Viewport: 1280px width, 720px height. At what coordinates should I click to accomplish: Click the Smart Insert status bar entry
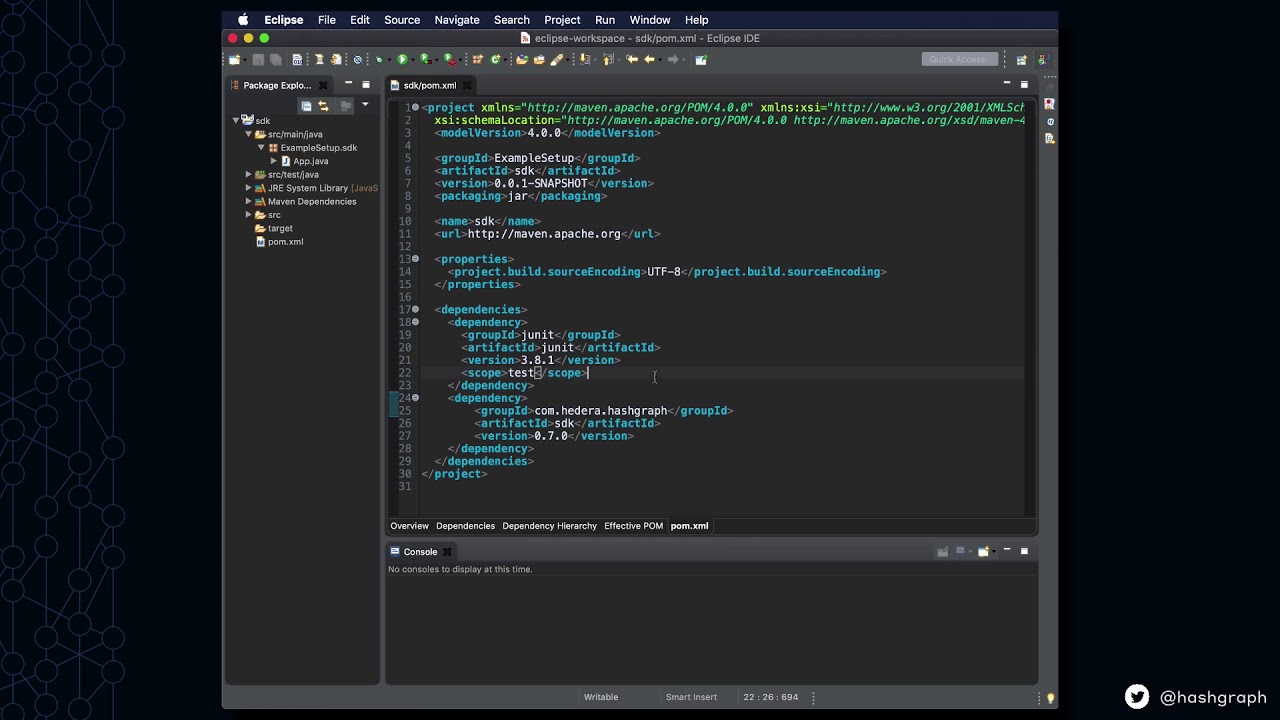pyautogui.click(x=691, y=697)
